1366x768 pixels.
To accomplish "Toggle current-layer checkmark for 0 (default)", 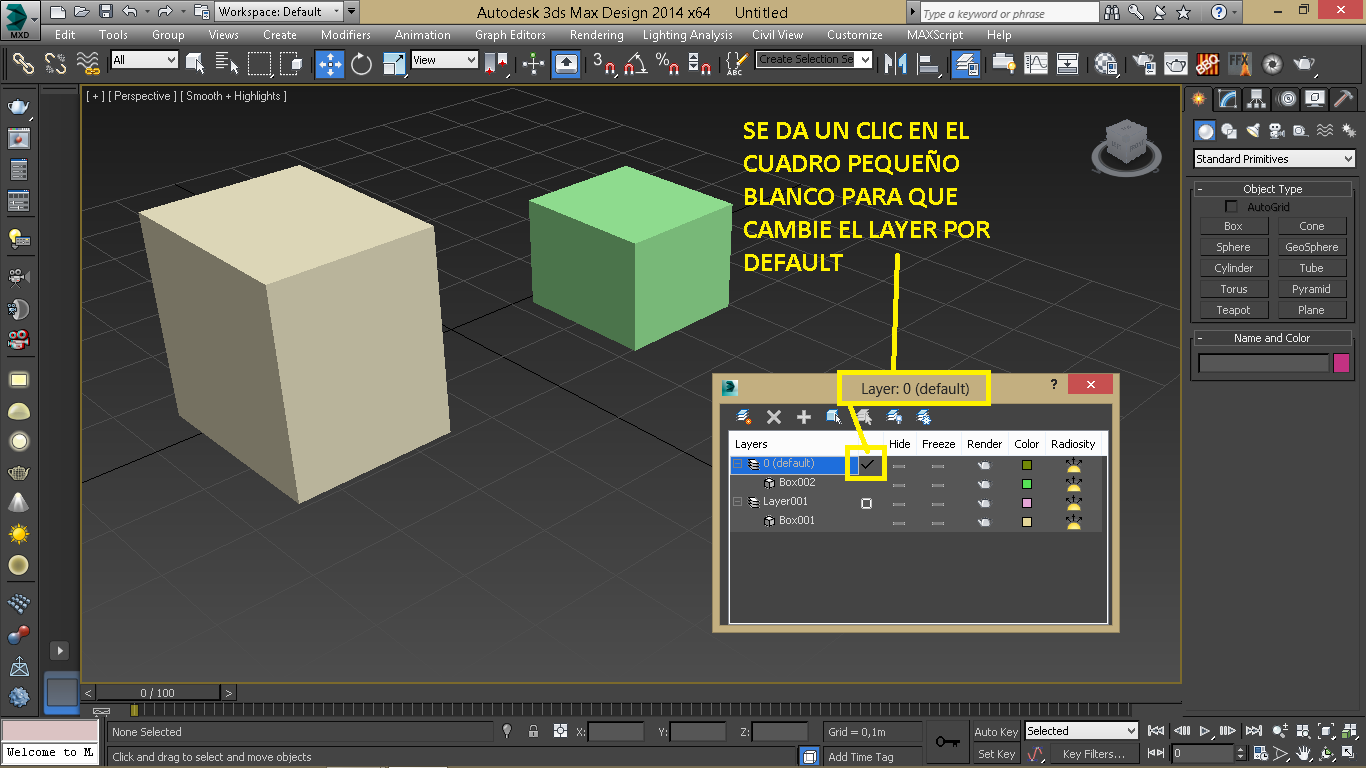I will (867, 464).
